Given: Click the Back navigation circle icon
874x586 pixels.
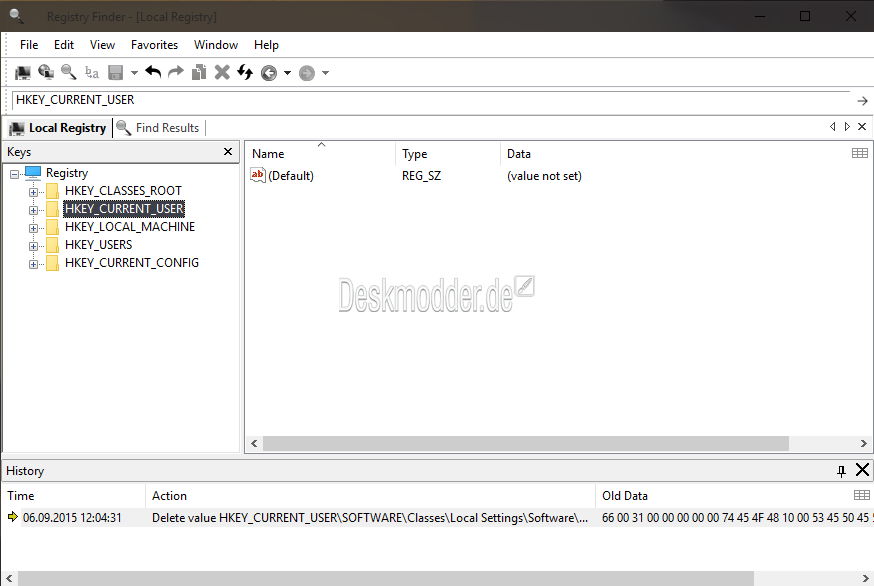Looking at the screenshot, I should [x=269, y=73].
